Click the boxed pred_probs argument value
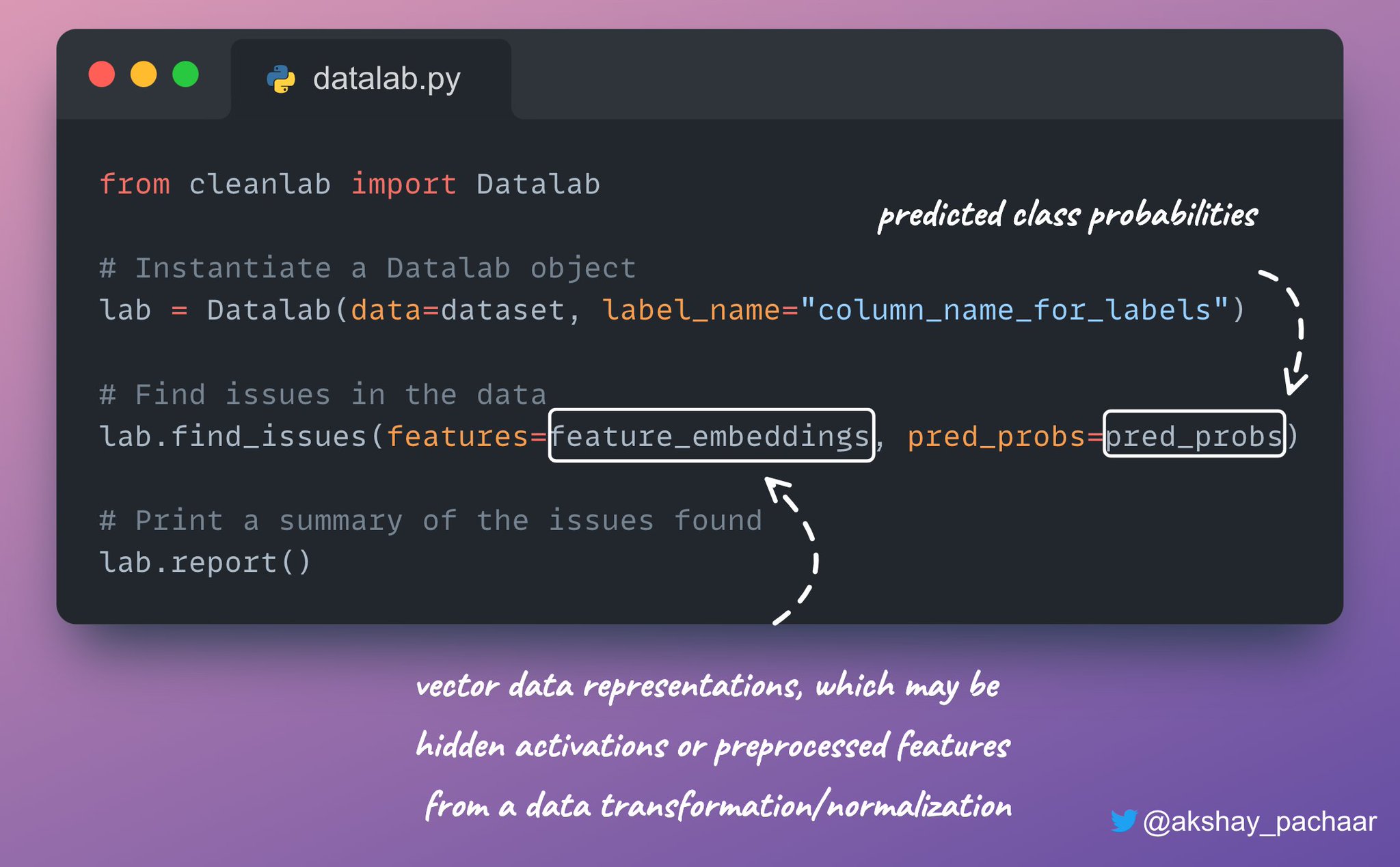The width and height of the screenshot is (1400, 867). [1194, 435]
